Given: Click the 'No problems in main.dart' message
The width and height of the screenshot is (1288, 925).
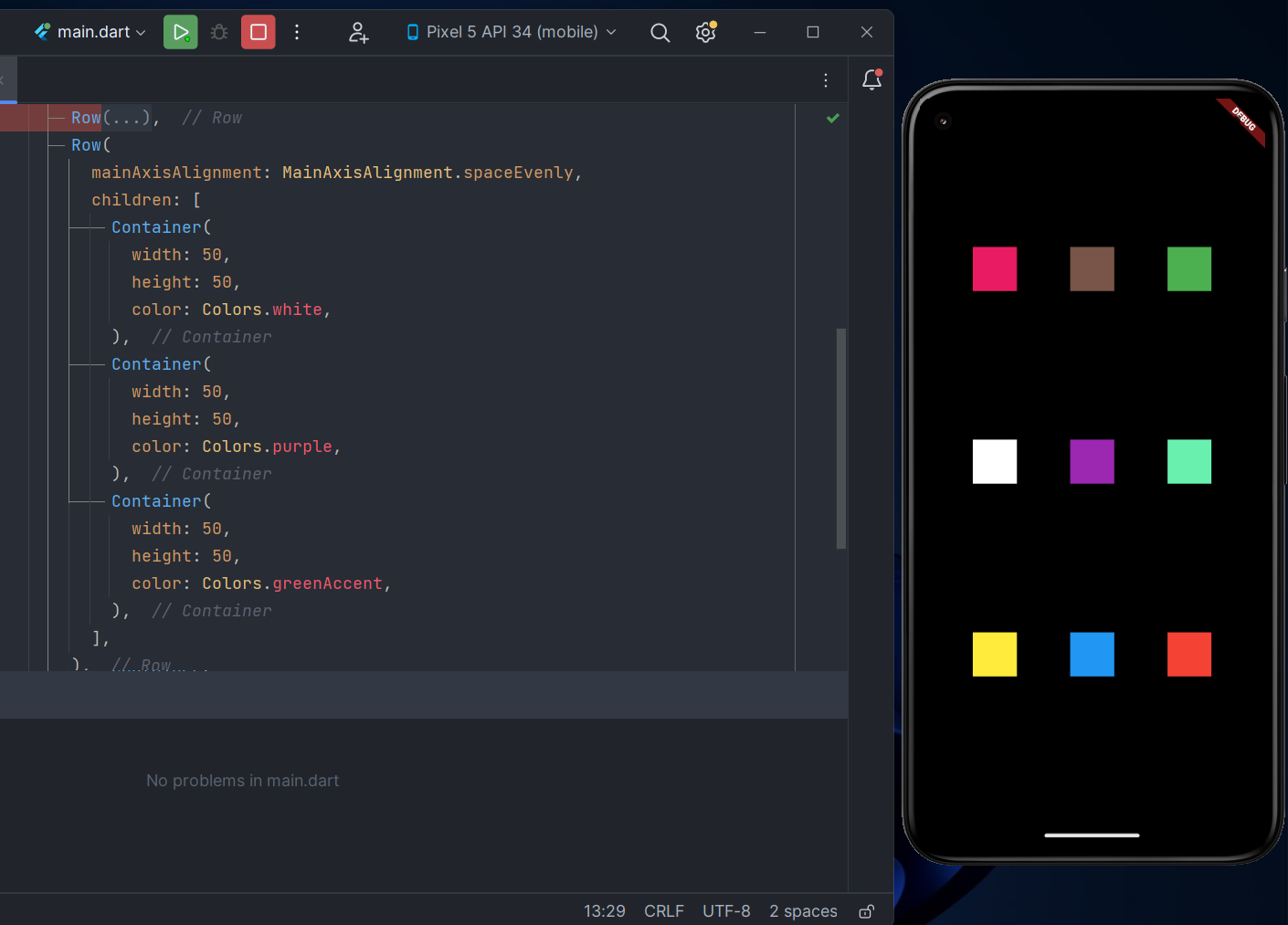Looking at the screenshot, I should [242, 781].
